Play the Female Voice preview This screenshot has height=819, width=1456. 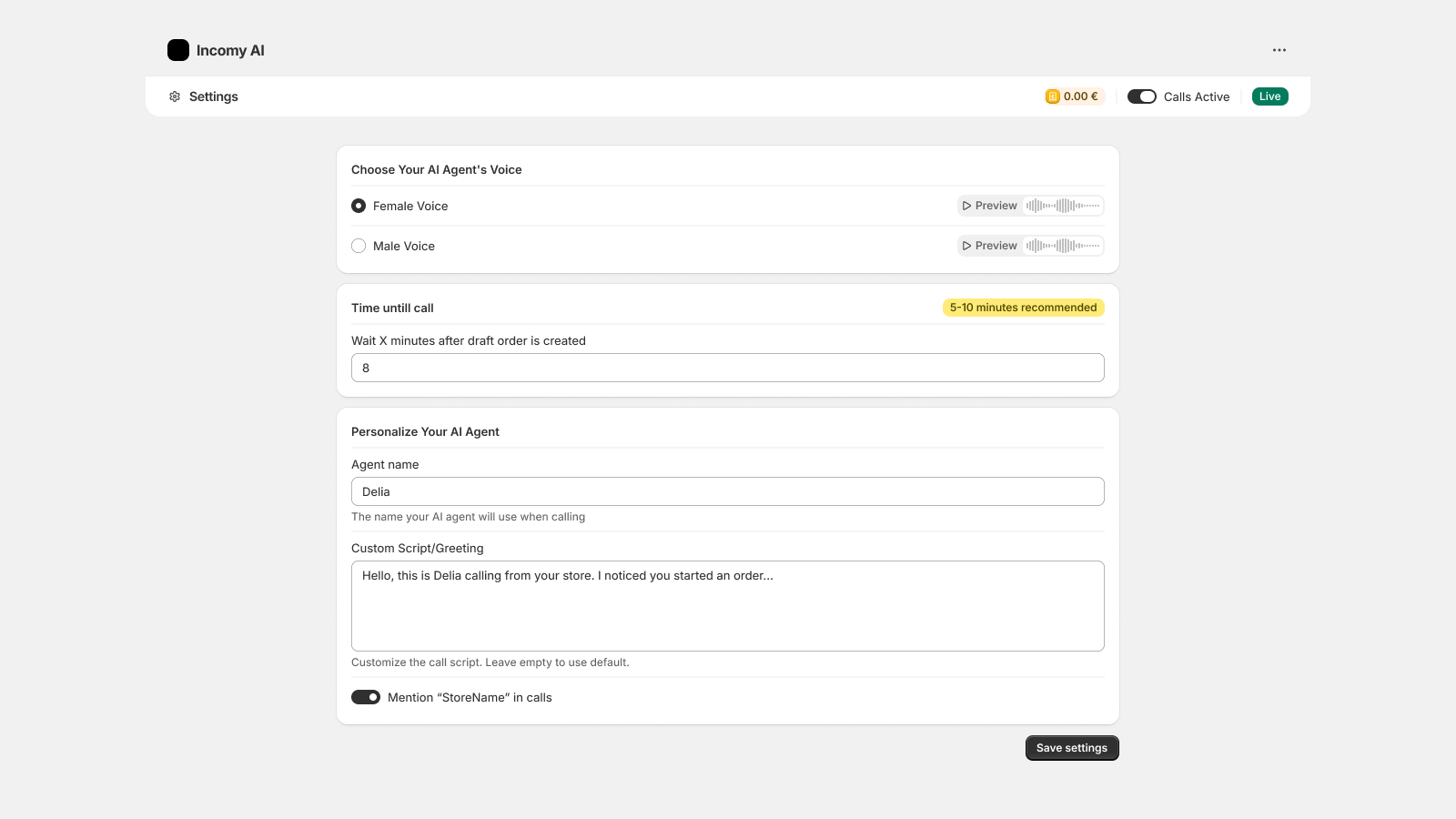(x=990, y=206)
